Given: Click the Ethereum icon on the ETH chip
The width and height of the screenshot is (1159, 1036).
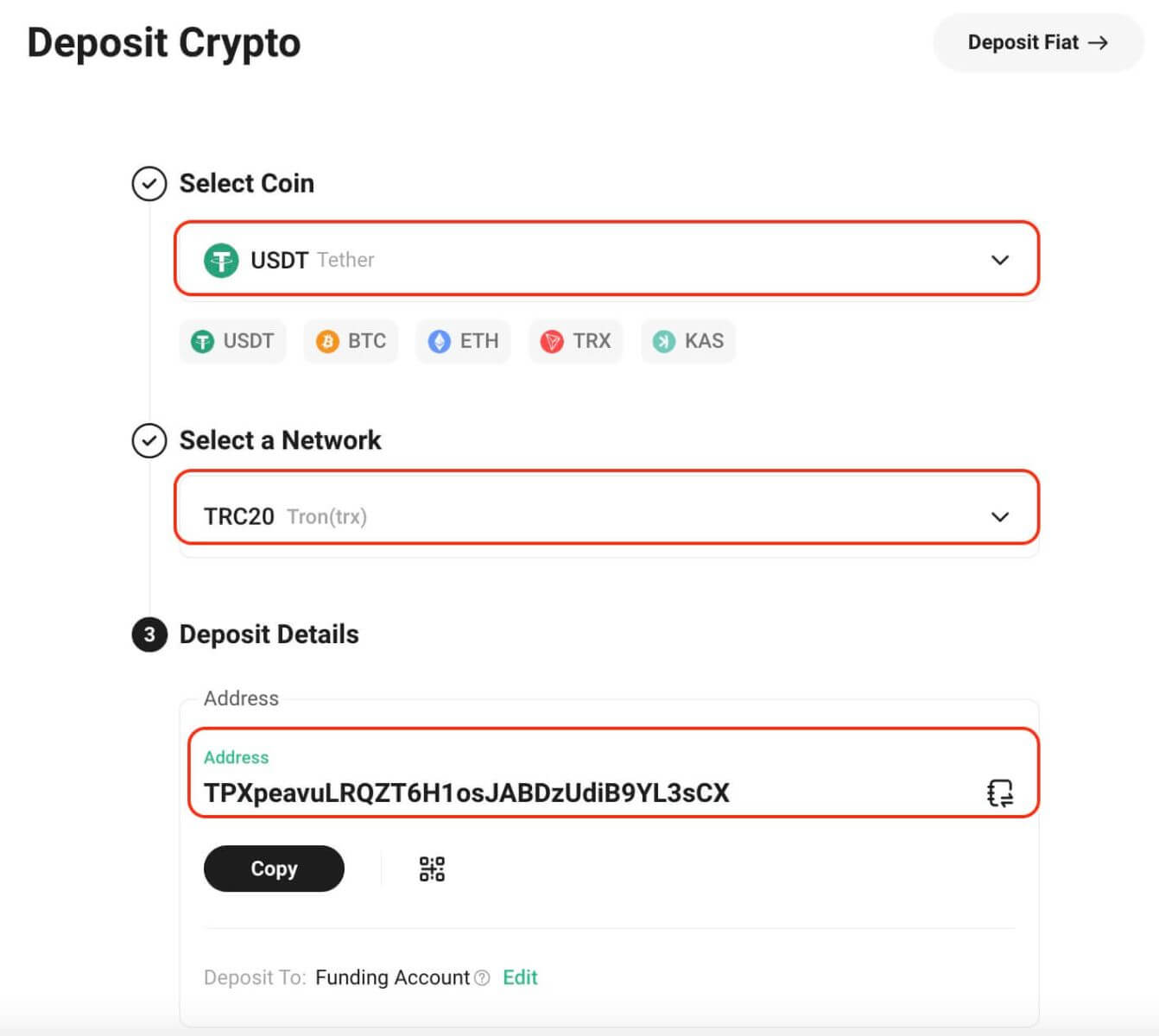Looking at the screenshot, I should pos(440,341).
